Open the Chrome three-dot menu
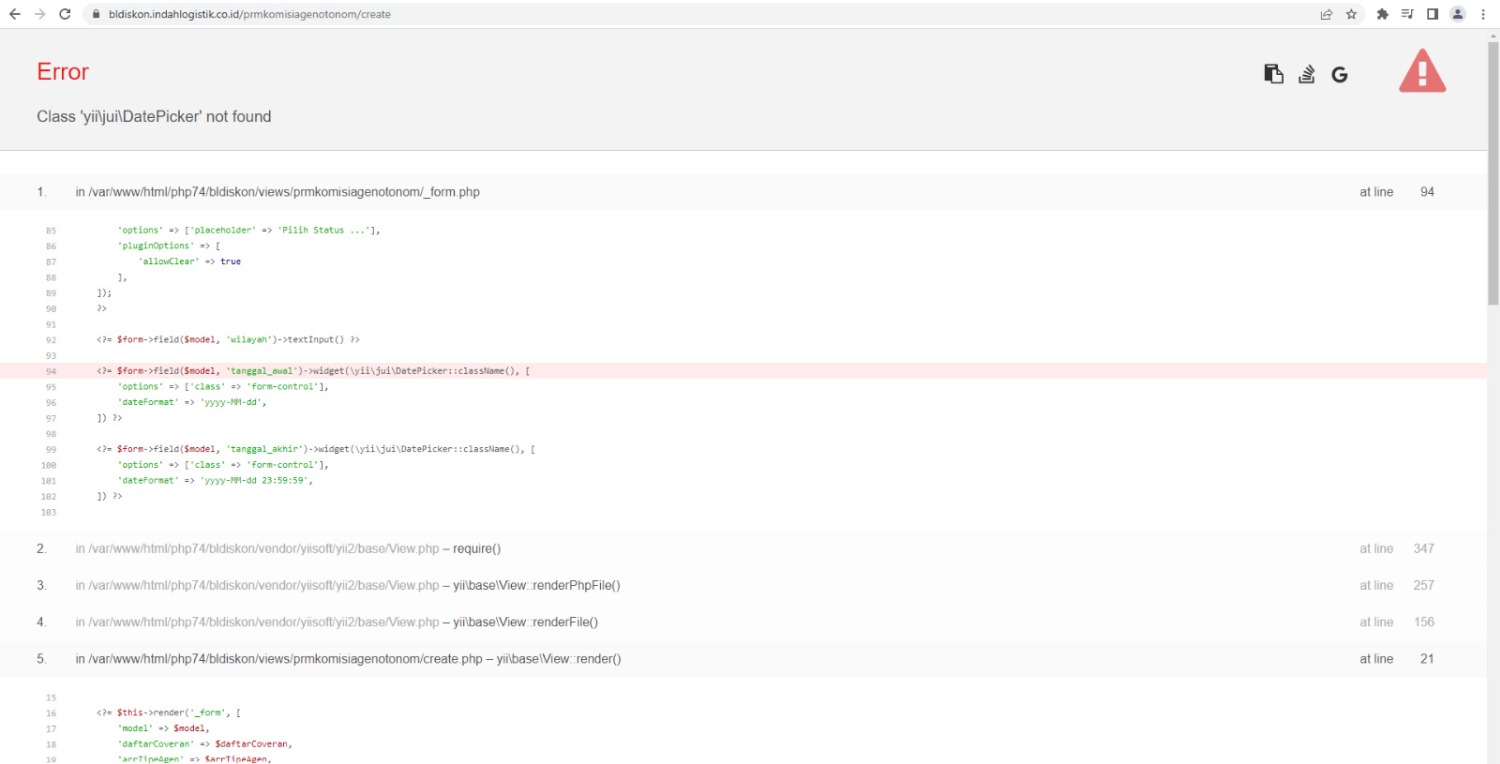The height and width of the screenshot is (764, 1500). 1482,14
